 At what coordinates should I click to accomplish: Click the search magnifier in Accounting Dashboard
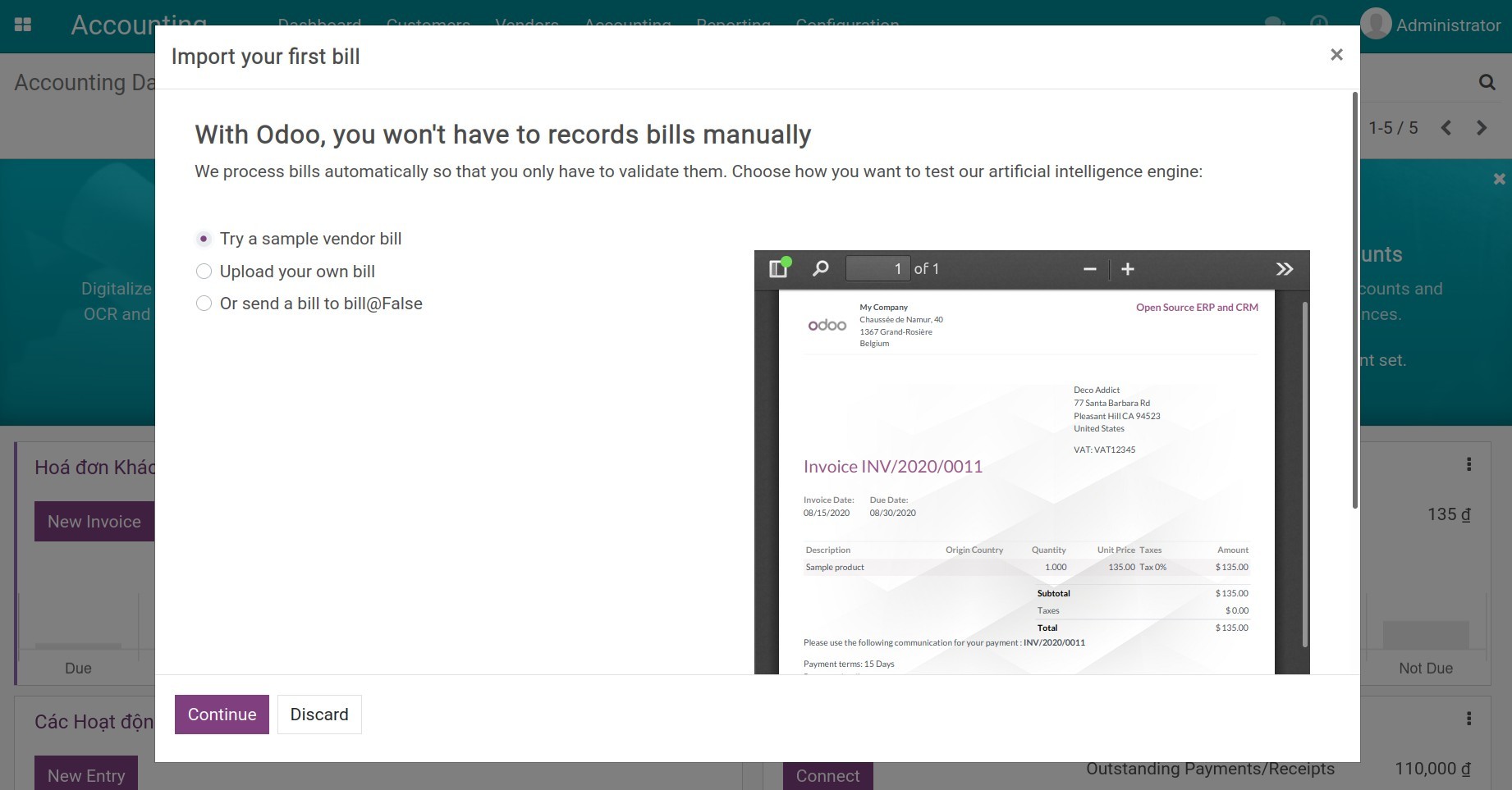(1487, 82)
